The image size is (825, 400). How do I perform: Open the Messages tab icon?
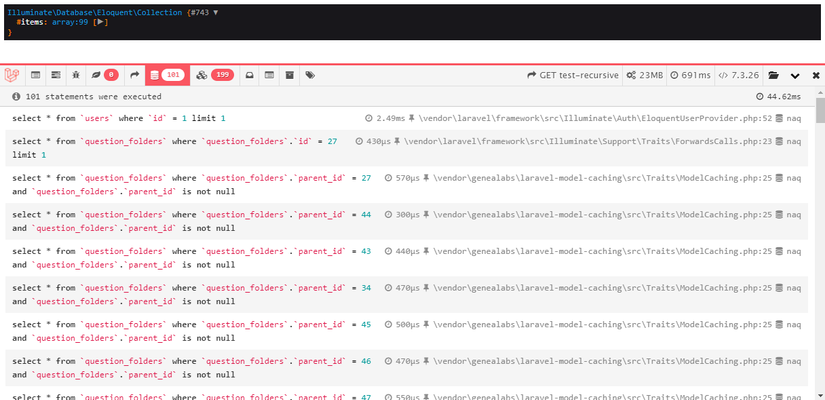pos(36,75)
